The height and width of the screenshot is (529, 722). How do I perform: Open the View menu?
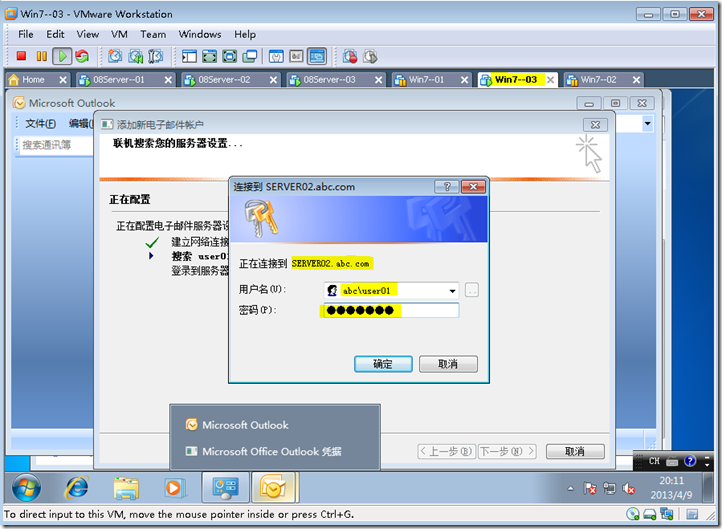coord(87,34)
